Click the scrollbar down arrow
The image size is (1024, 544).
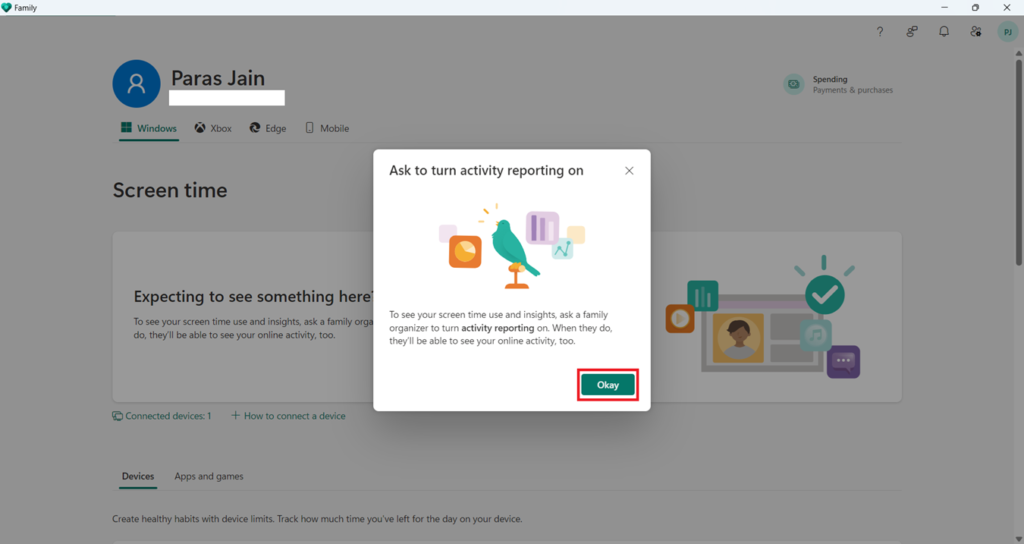(1018, 539)
